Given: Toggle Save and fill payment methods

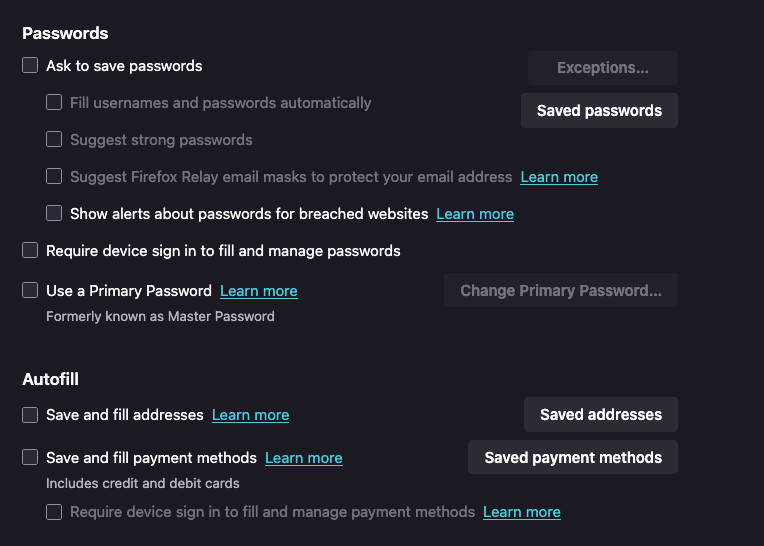Looking at the screenshot, I should click(x=30, y=458).
